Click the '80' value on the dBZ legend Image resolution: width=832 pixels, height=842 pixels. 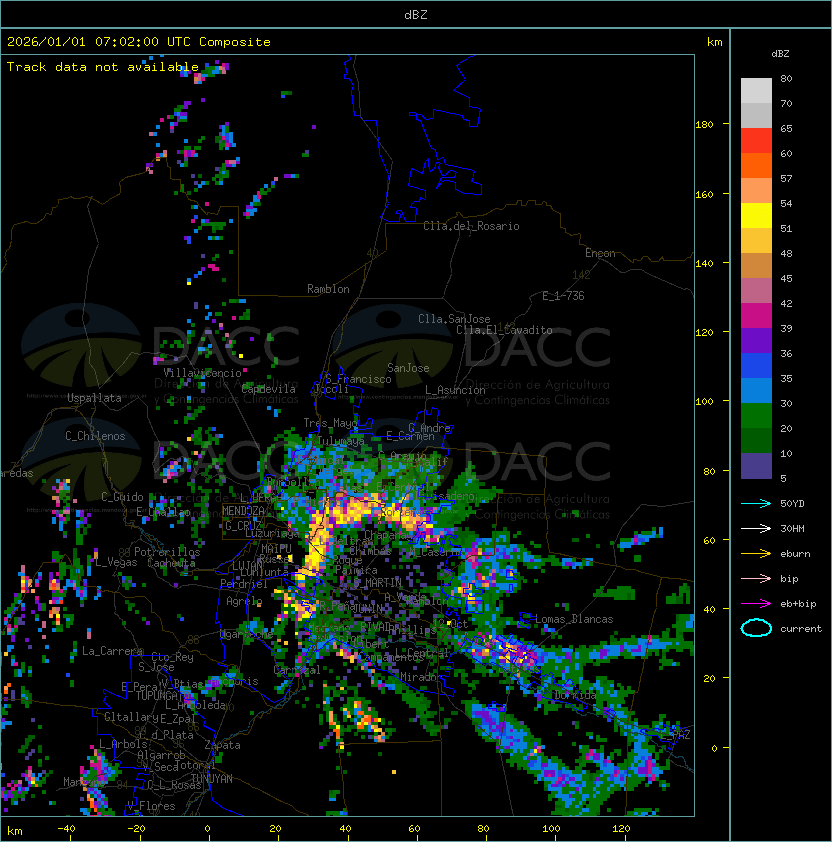click(786, 78)
